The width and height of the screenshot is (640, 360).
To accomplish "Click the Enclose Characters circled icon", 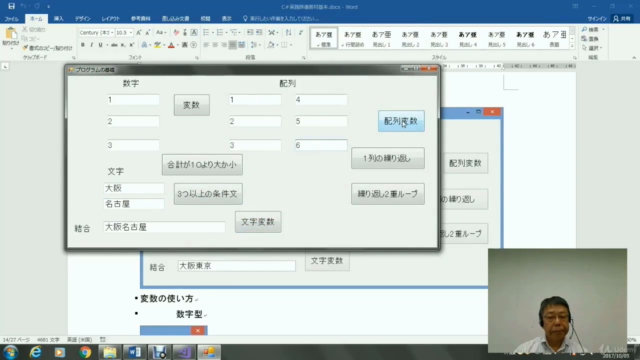I will (193, 45).
